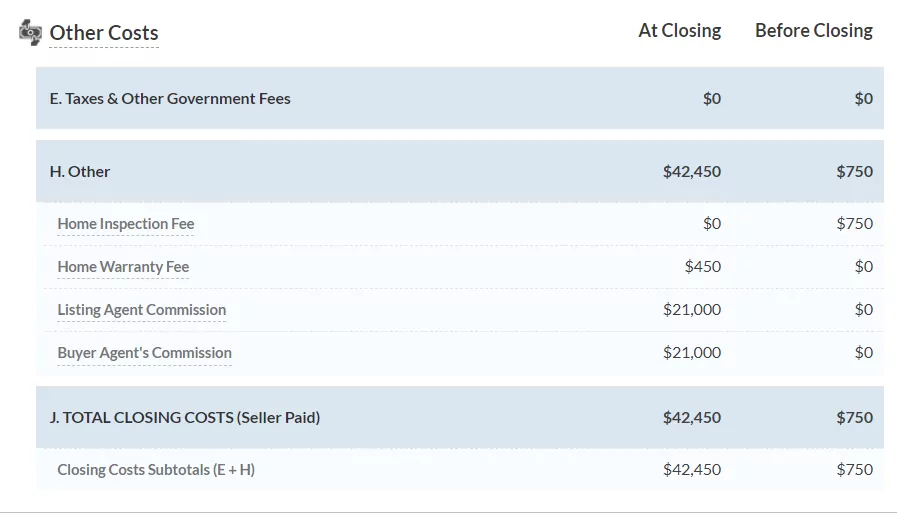Click the Other Costs money icon
The width and height of the screenshot is (897, 513).
(x=30, y=31)
